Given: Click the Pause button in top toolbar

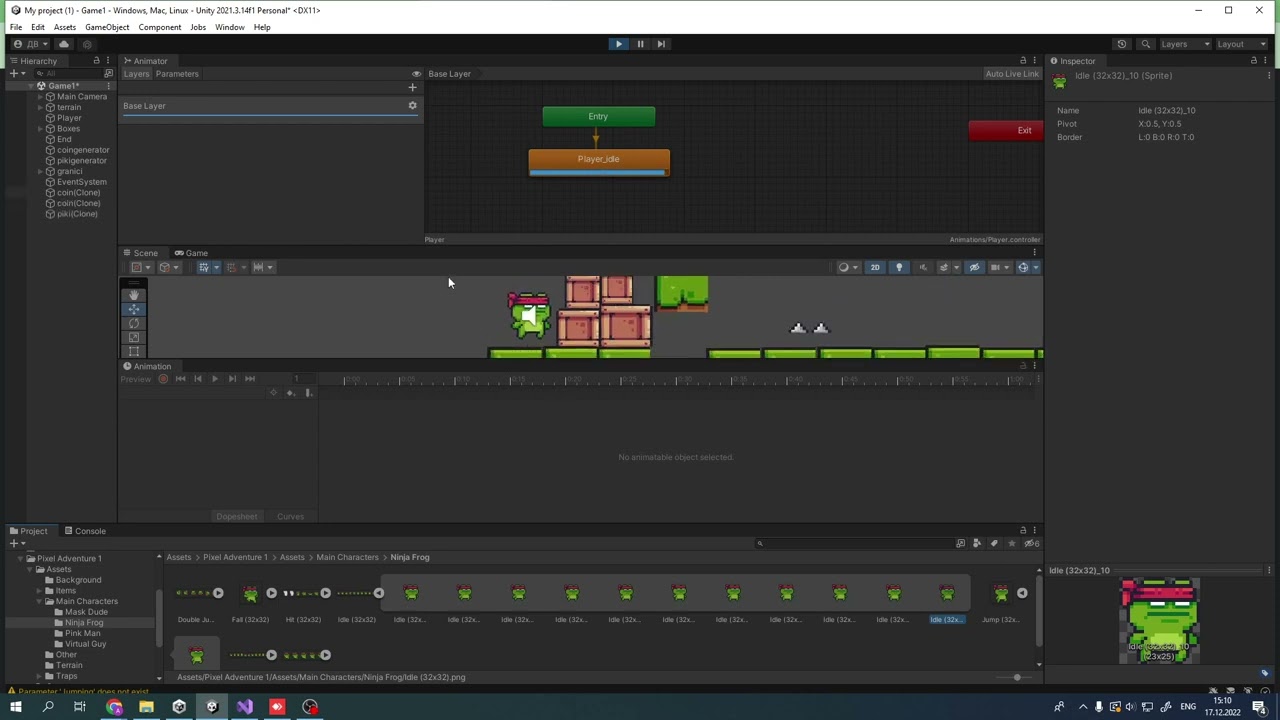Looking at the screenshot, I should tap(640, 44).
